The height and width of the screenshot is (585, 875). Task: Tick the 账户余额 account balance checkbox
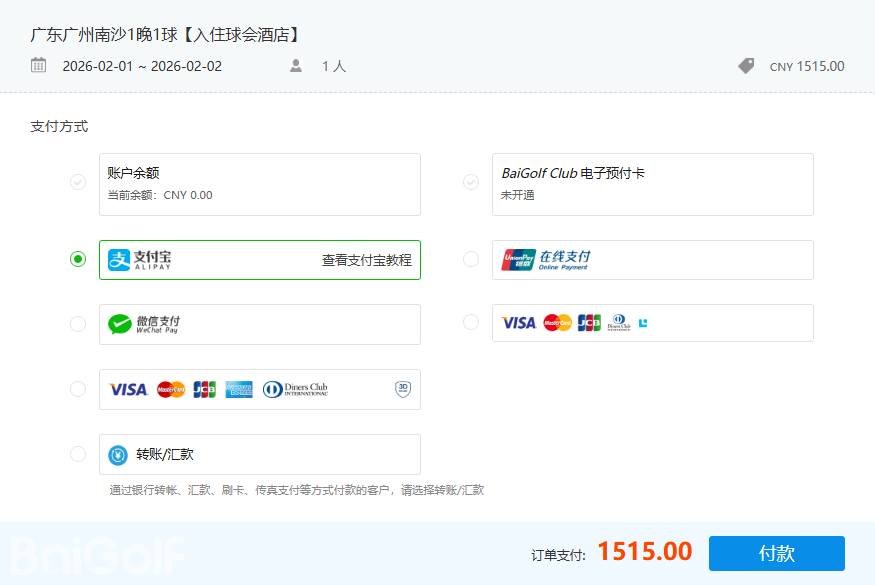pyautogui.click(x=78, y=183)
